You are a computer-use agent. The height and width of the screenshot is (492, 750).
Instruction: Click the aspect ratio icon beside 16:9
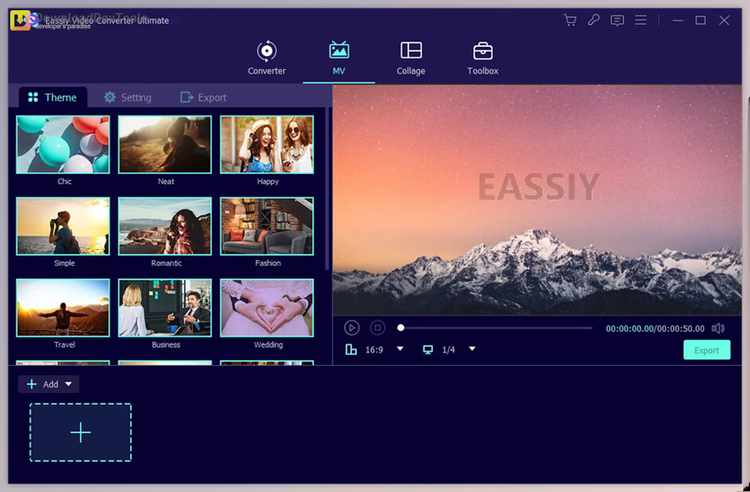click(x=351, y=350)
